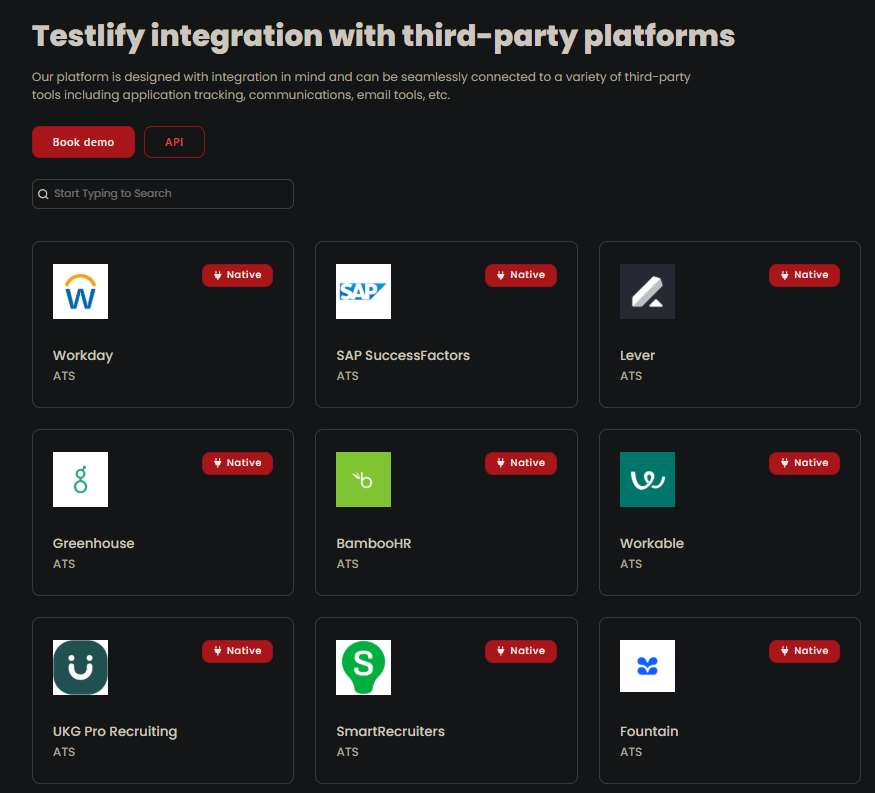
Task: Click the Workday logo icon
Action: point(80,291)
